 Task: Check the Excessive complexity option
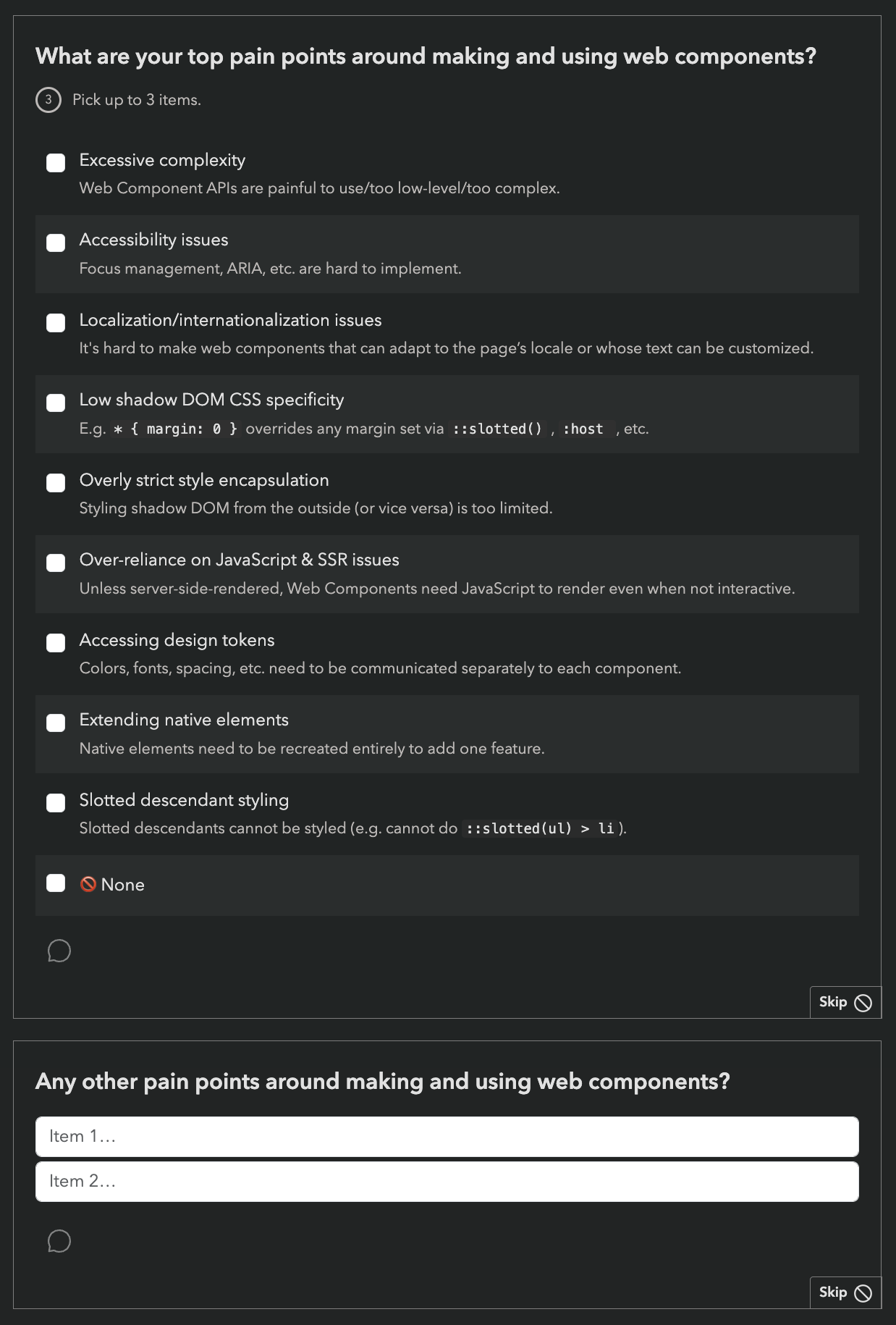[56, 163]
